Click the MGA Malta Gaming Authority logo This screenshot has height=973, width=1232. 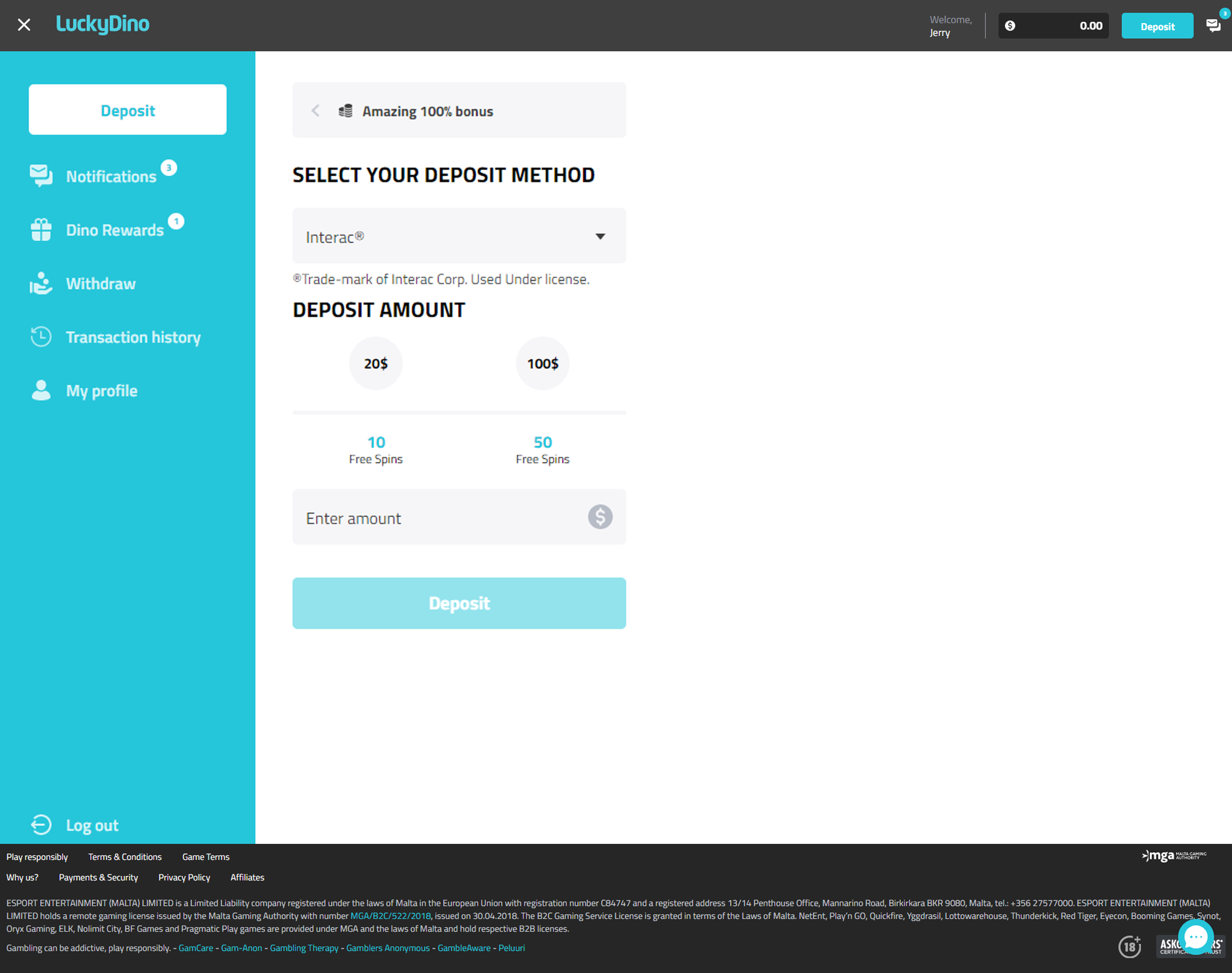pyautogui.click(x=1174, y=856)
